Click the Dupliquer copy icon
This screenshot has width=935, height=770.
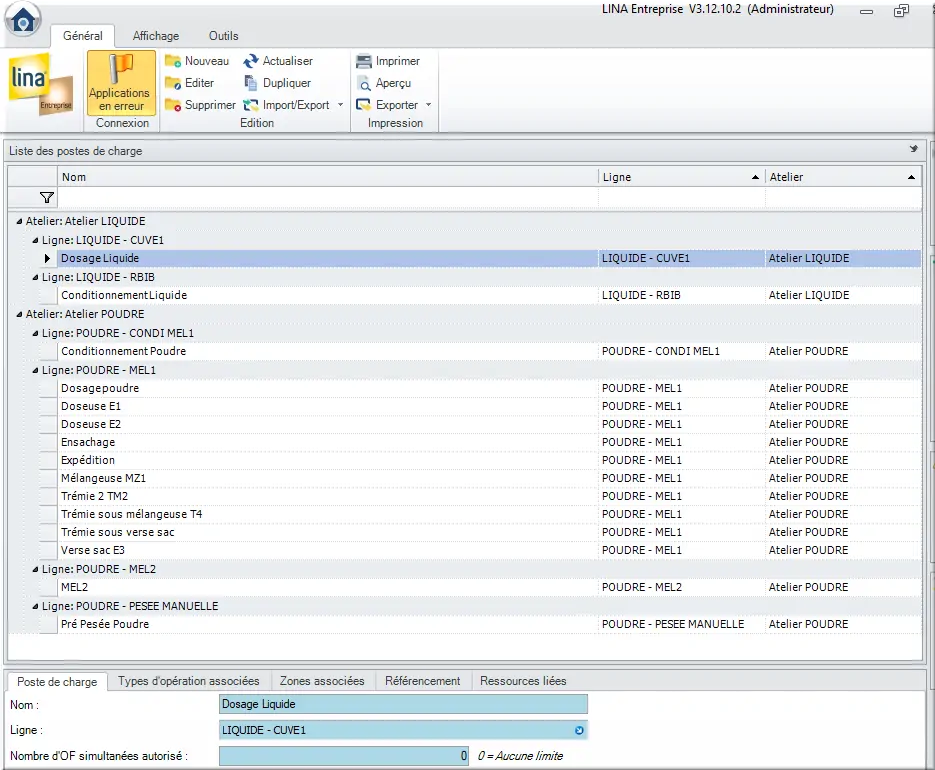point(251,83)
